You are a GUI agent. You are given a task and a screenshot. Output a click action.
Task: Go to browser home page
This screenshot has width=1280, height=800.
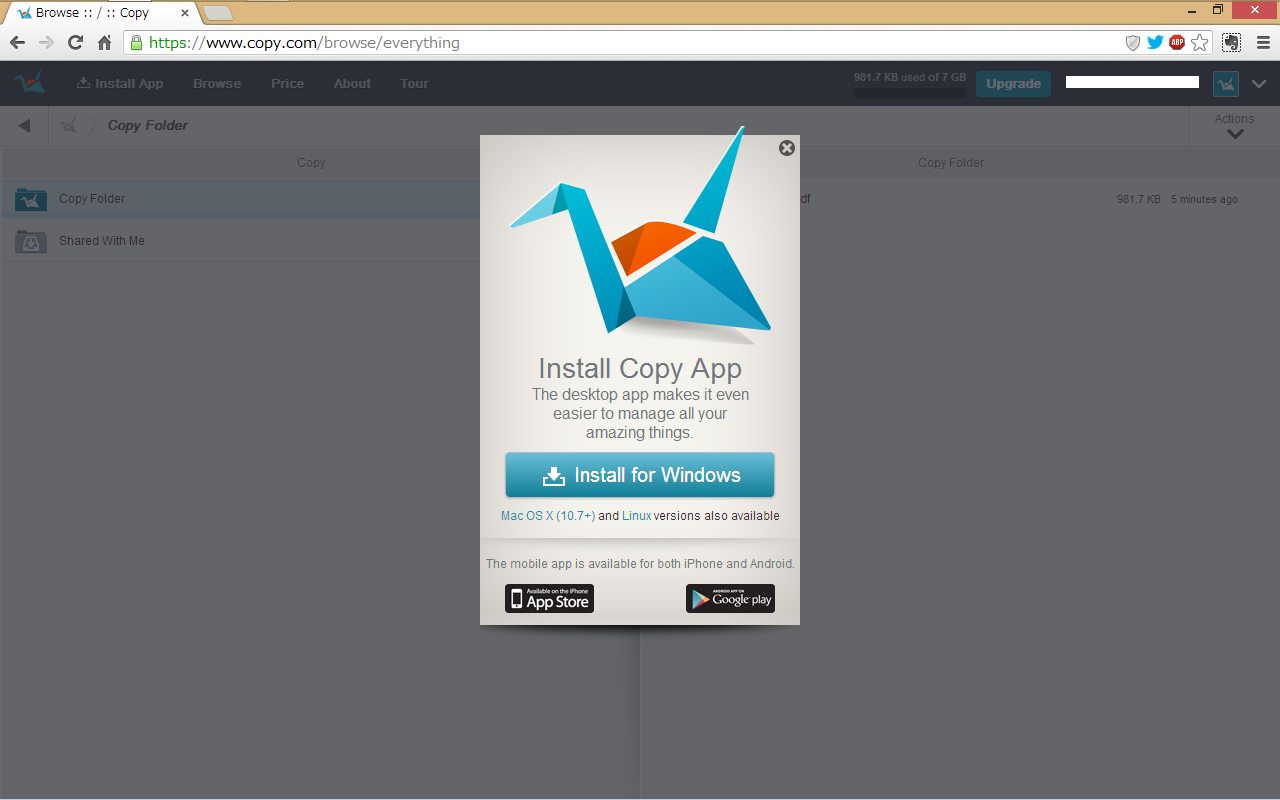[x=104, y=43]
